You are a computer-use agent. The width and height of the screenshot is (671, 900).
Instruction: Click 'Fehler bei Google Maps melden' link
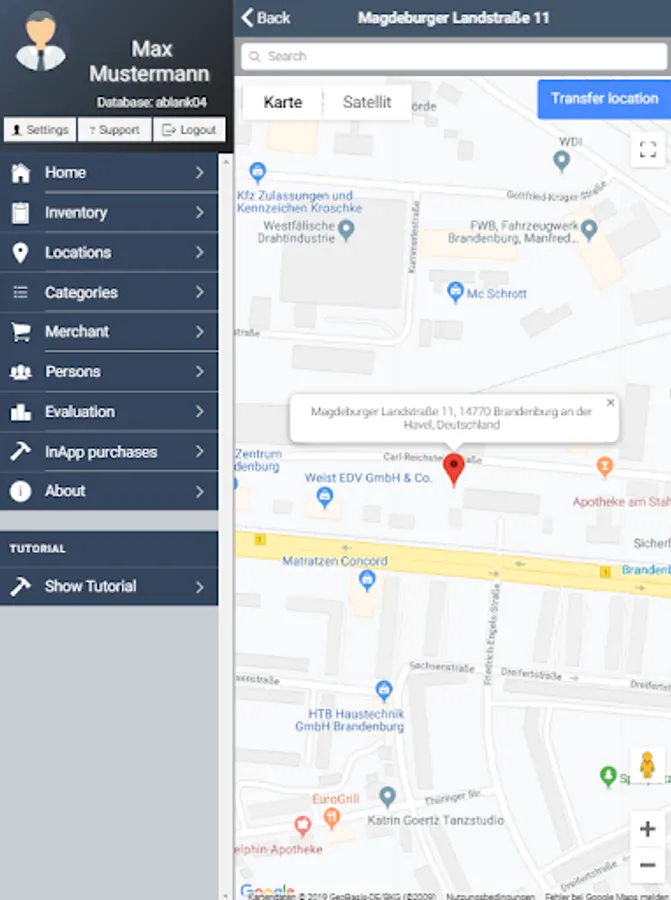click(606, 895)
